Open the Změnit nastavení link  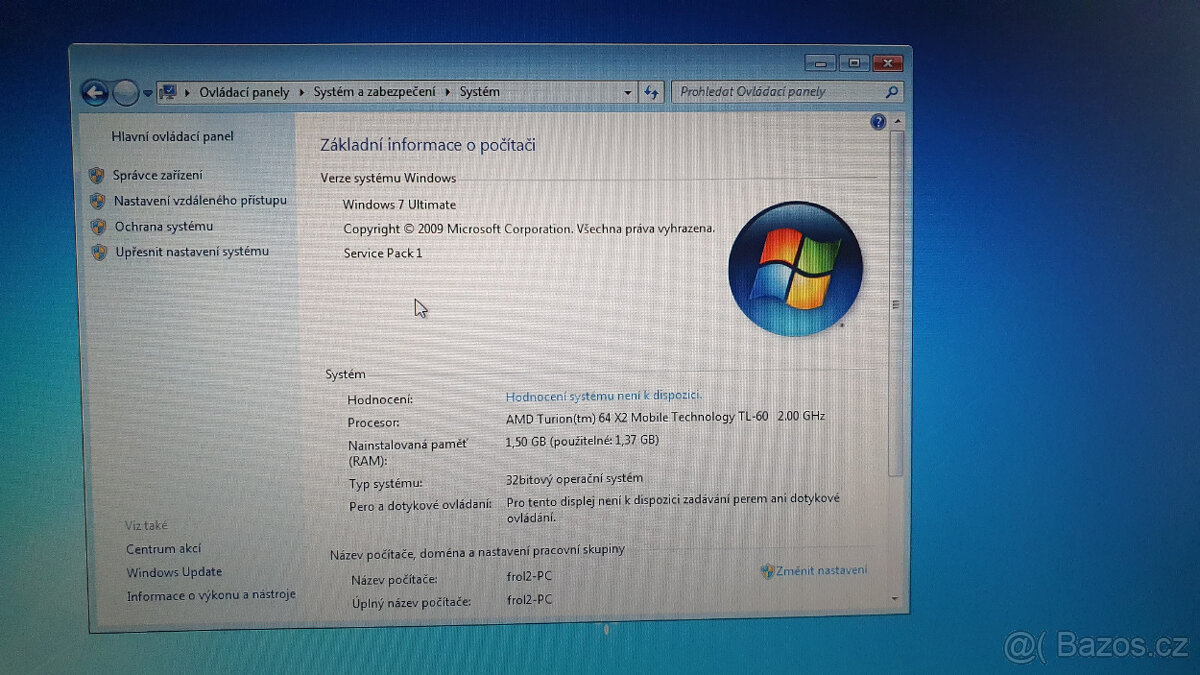[822, 569]
